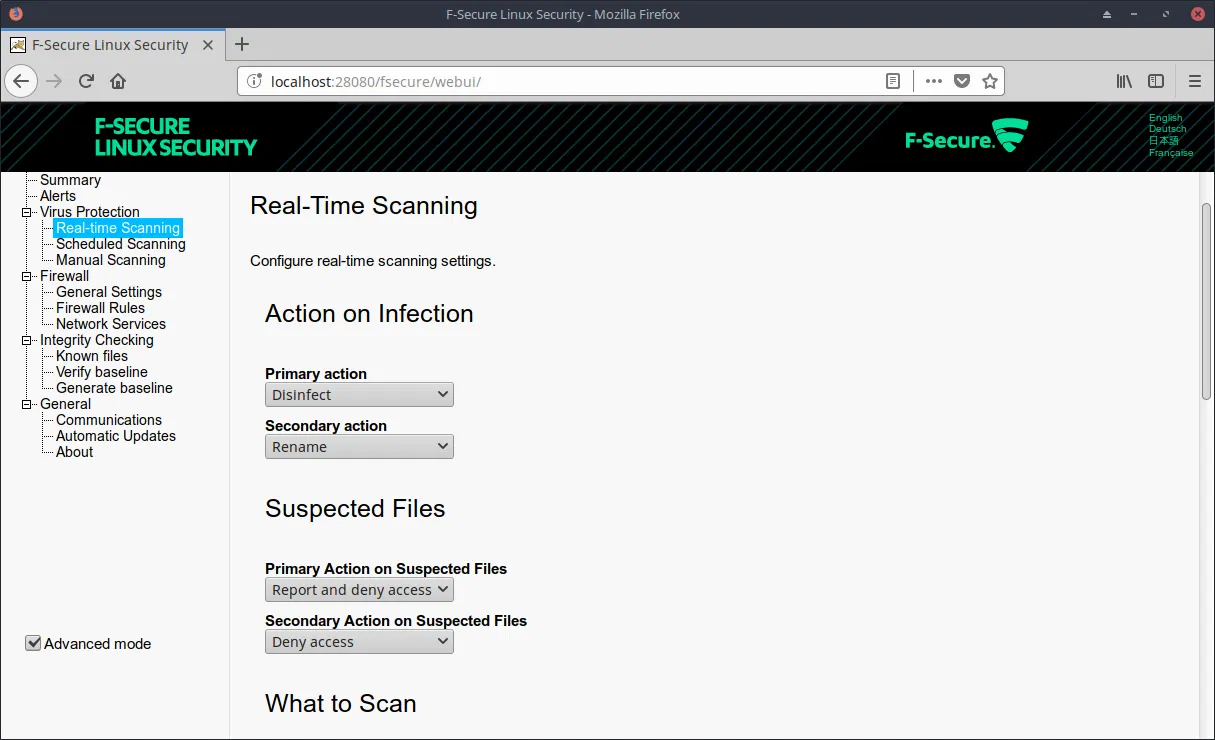Viewport: 1215px width, 740px height.
Task: Open Scheduled Scanning in the sidebar
Action: (x=120, y=244)
